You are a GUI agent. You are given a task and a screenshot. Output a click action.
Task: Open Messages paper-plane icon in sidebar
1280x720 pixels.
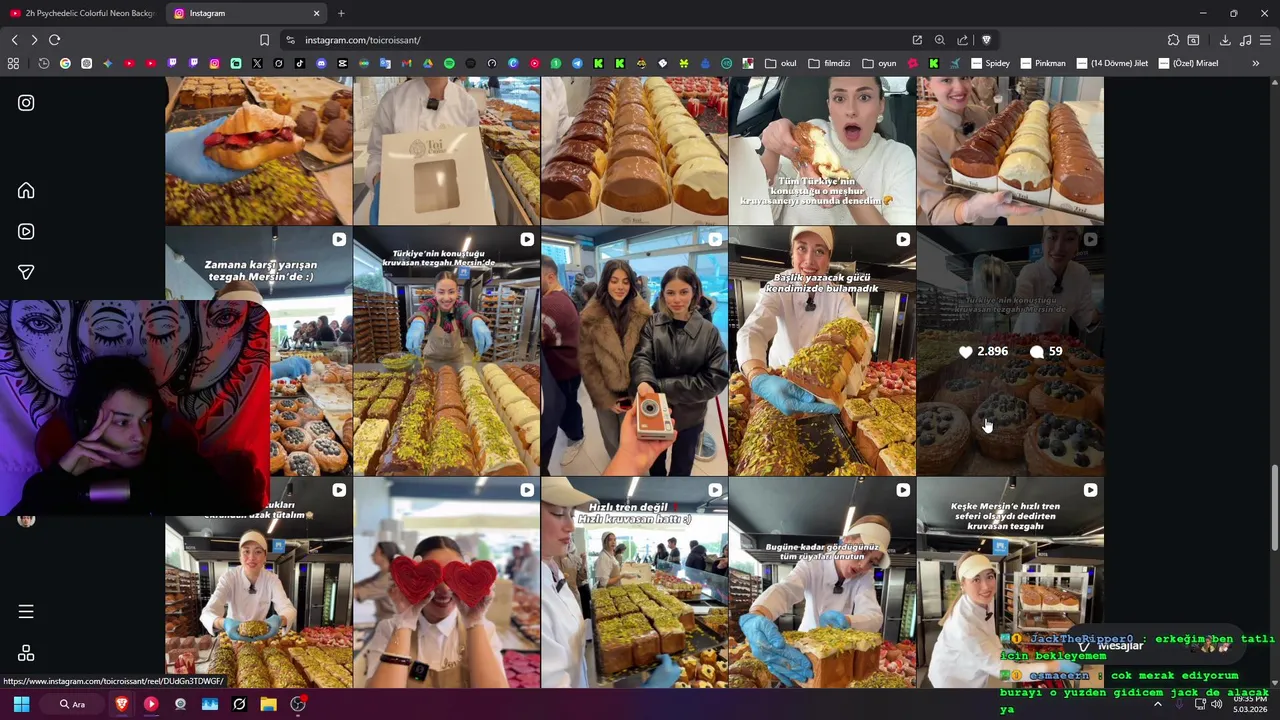click(x=26, y=272)
